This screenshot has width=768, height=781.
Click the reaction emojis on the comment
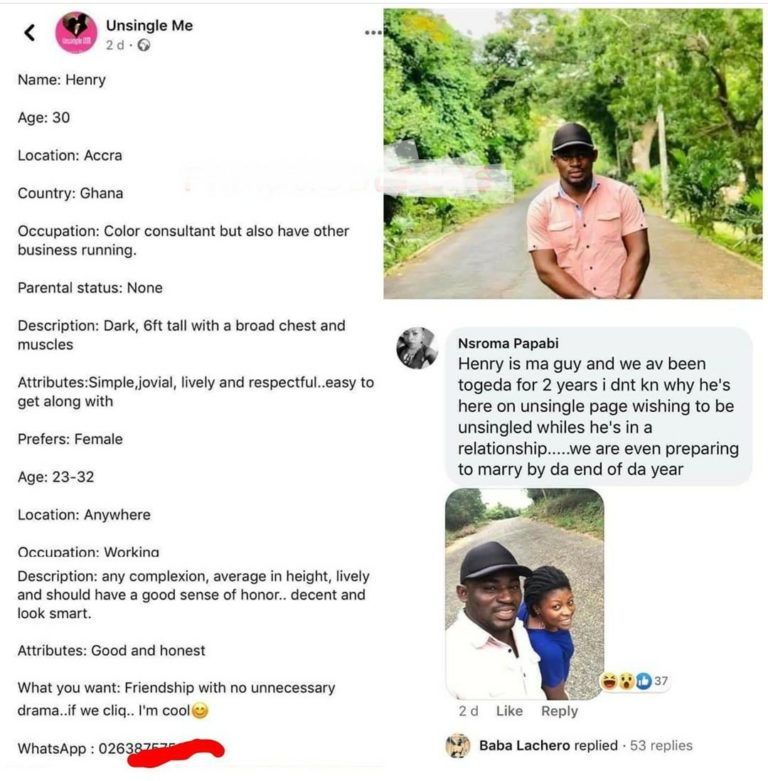(625, 681)
